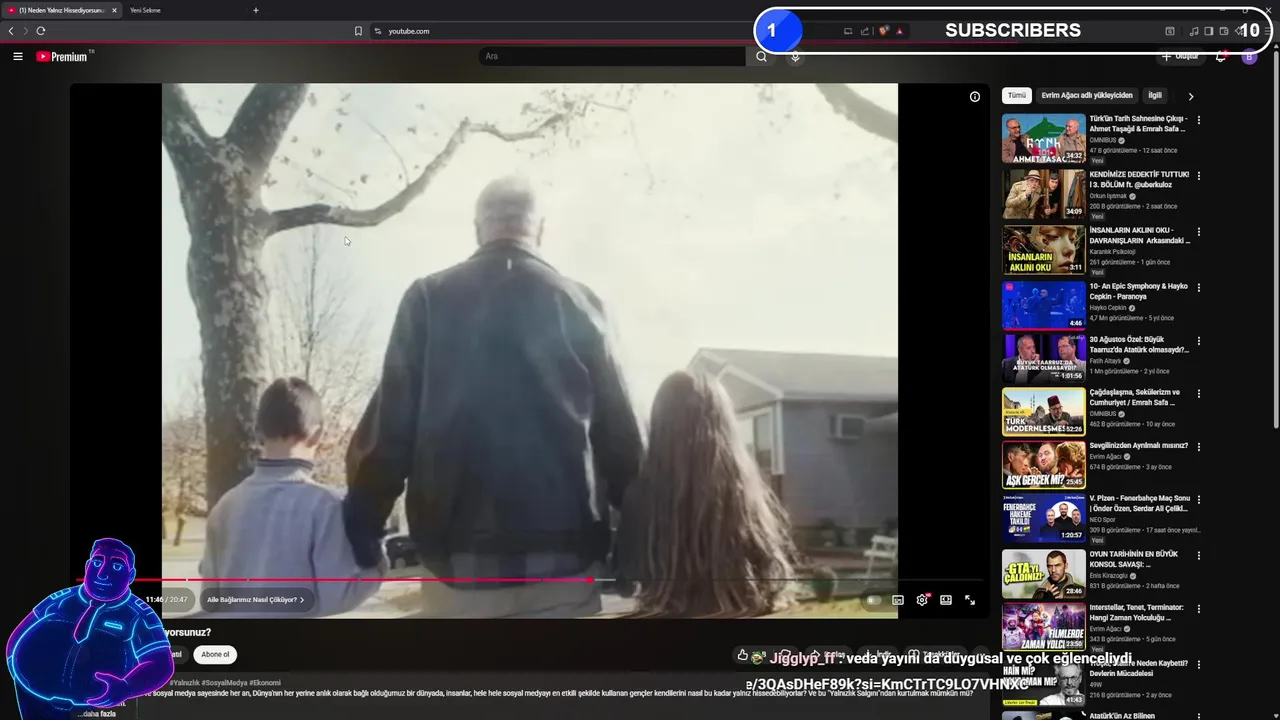Viewport: 1280px width, 720px height.
Task: Click channel name 'Karanlık Psikoloji'
Action: (x=1112, y=252)
